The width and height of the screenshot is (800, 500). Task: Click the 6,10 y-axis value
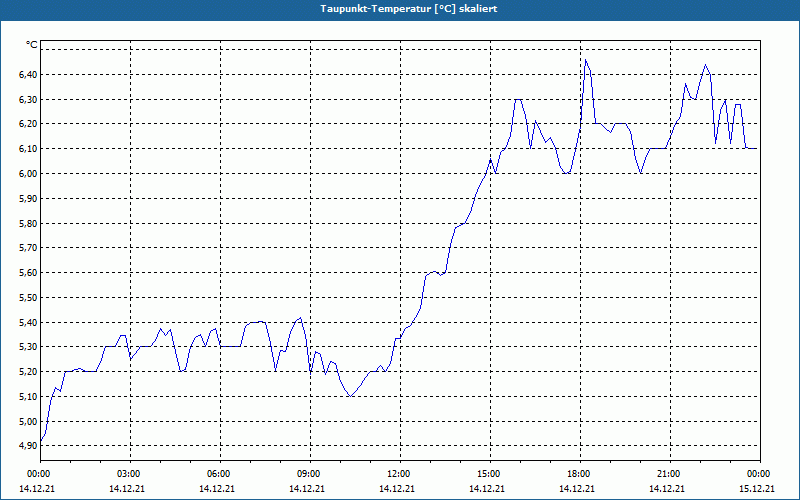(x=28, y=149)
